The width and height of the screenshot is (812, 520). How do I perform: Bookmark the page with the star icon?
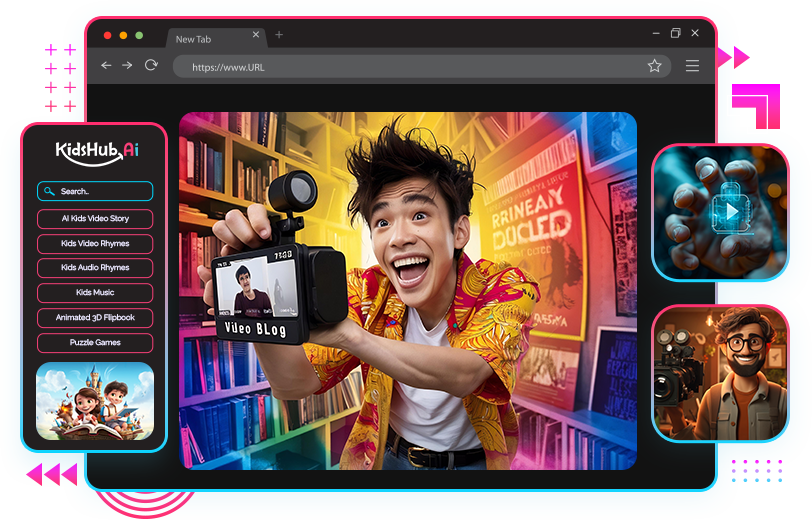click(655, 66)
